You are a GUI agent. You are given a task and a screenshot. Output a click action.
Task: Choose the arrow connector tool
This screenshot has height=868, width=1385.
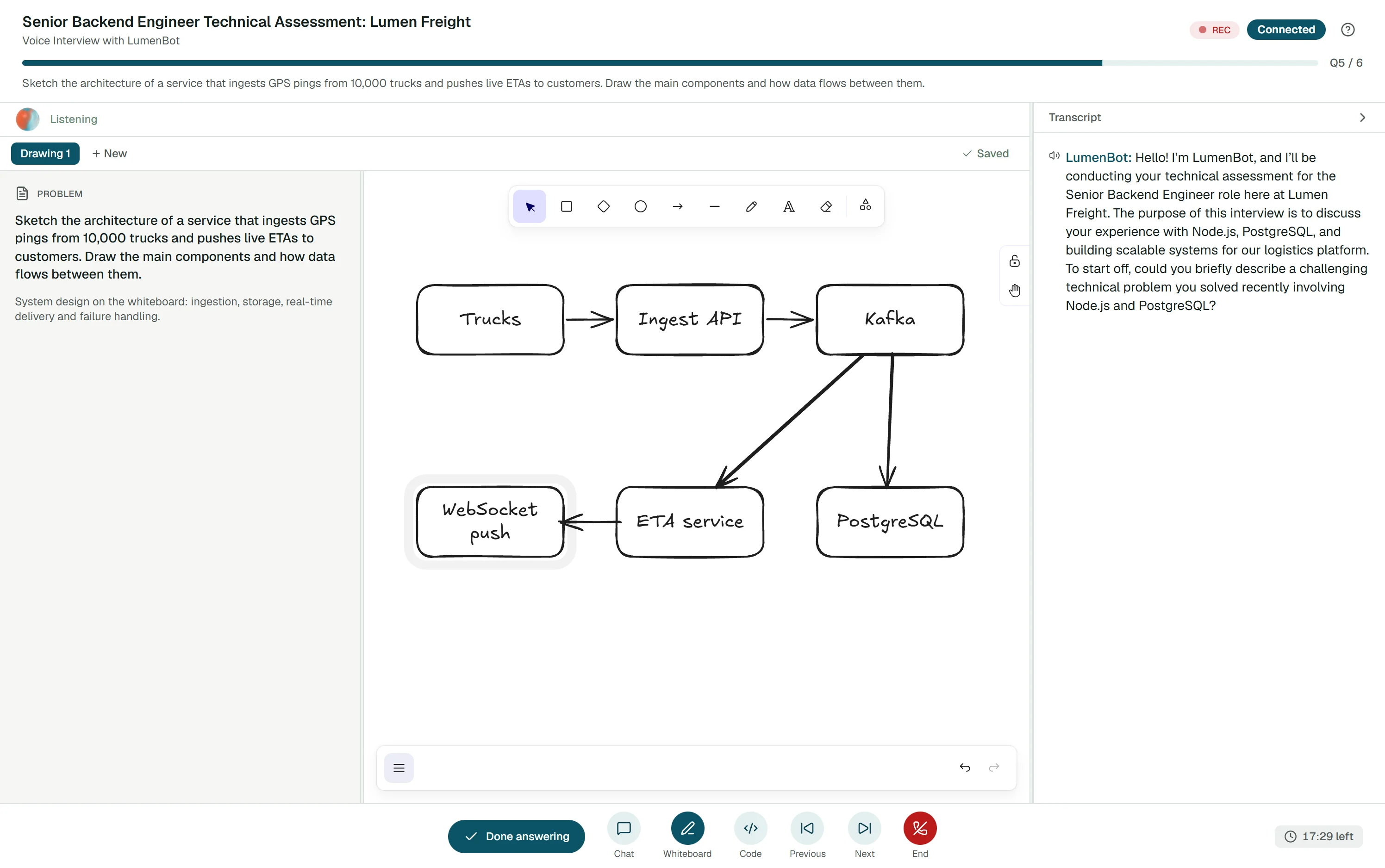[x=678, y=207]
